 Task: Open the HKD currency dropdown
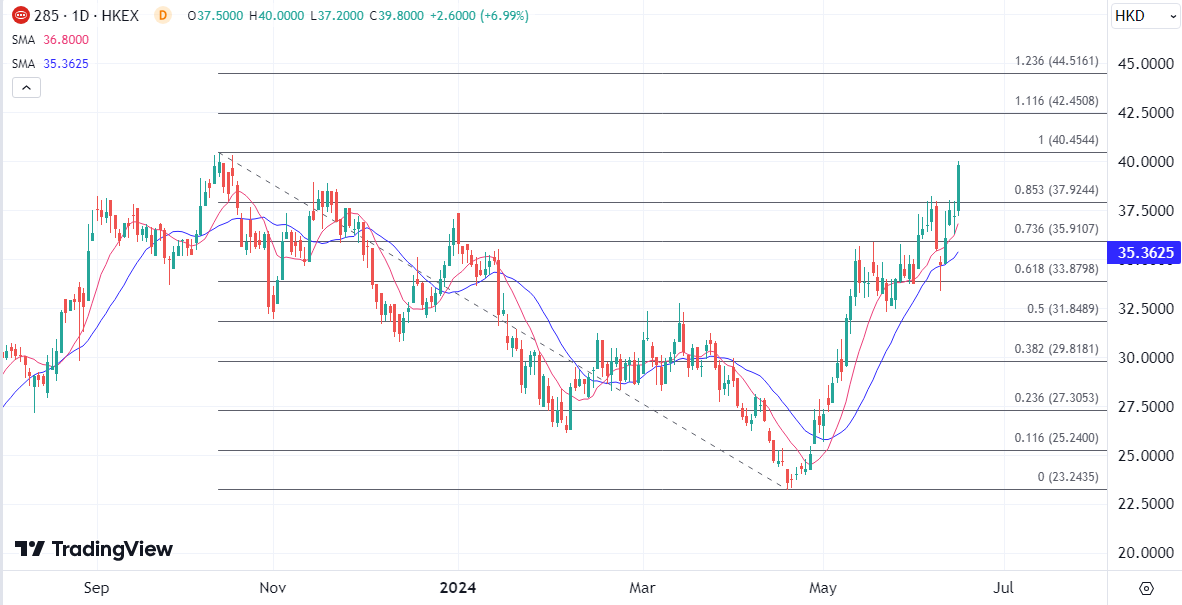pos(1144,16)
